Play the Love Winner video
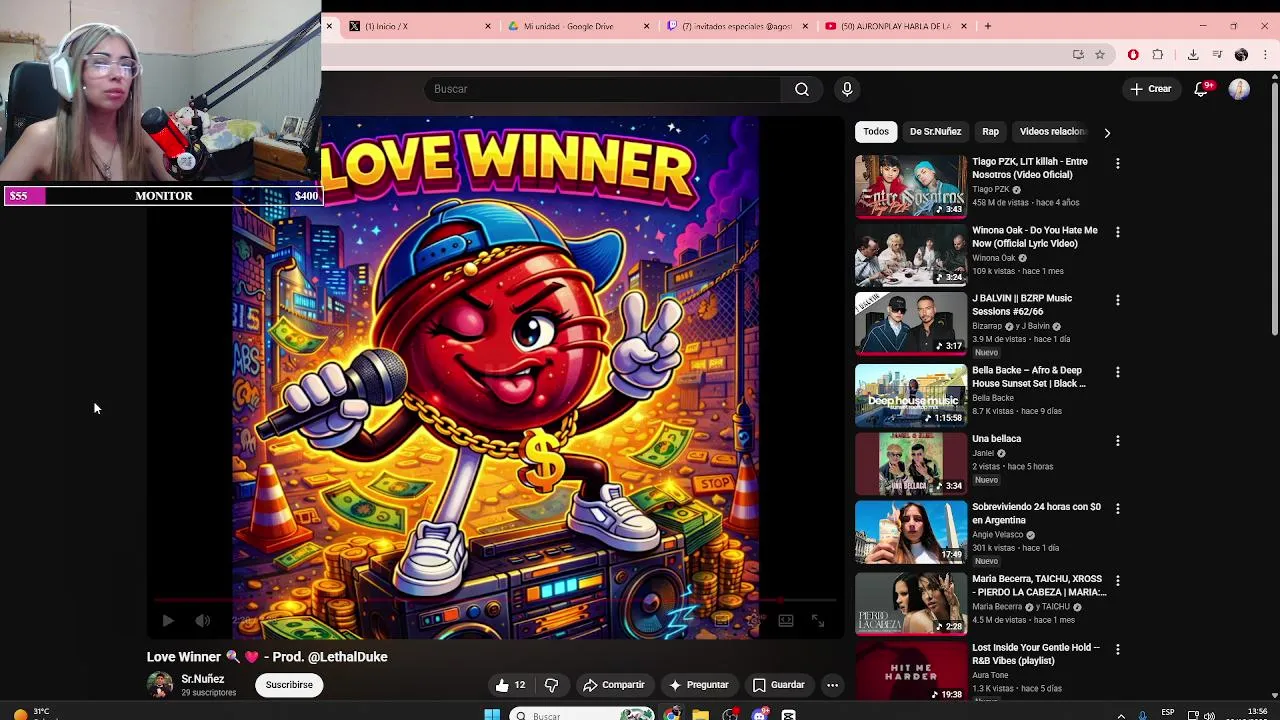Screen dimensions: 1280x720 167,621
